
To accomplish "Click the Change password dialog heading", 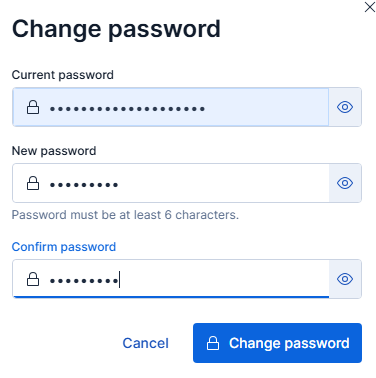I will (x=116, y=29).
